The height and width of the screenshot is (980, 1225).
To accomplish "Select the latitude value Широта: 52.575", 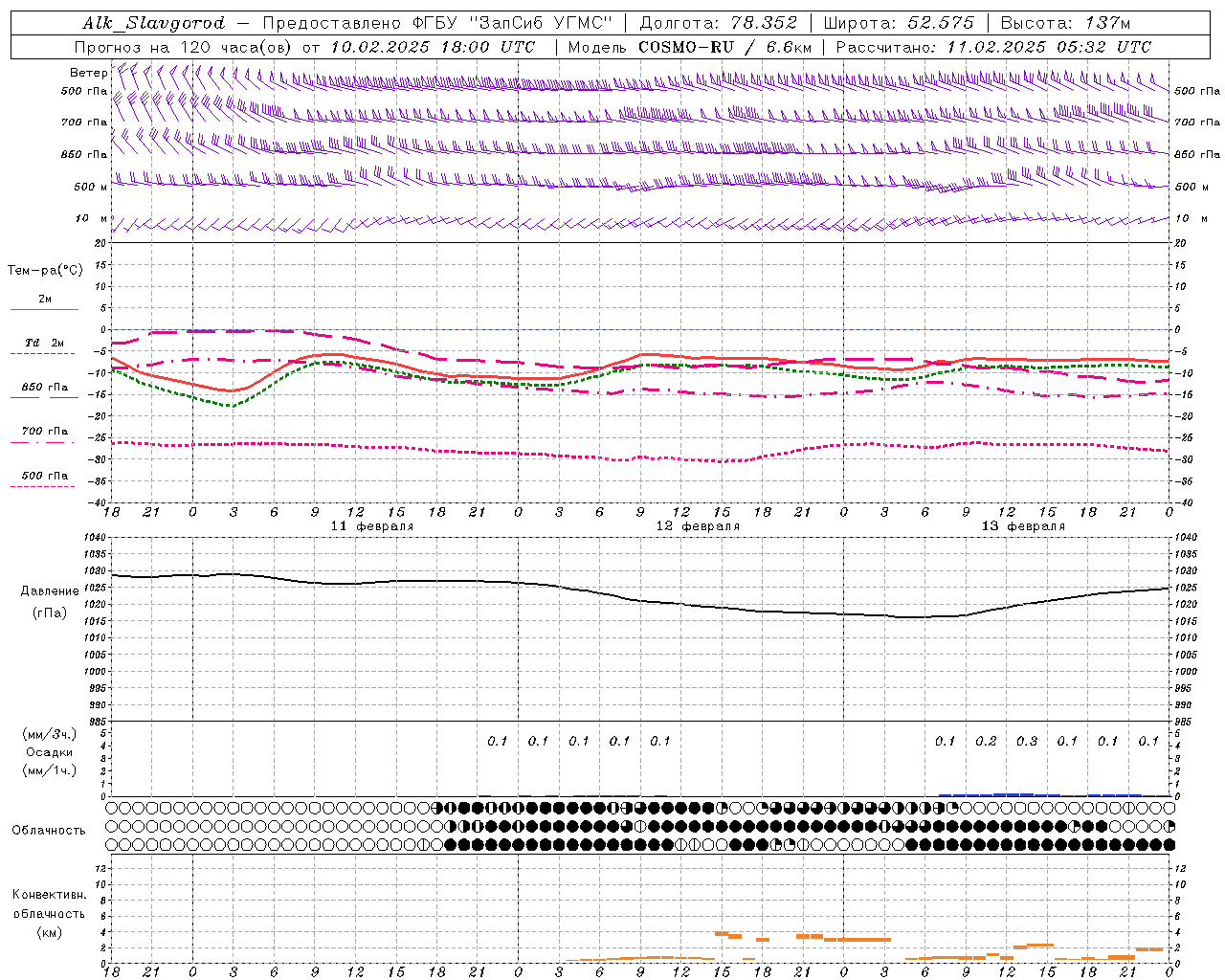I will coord(898,23).
